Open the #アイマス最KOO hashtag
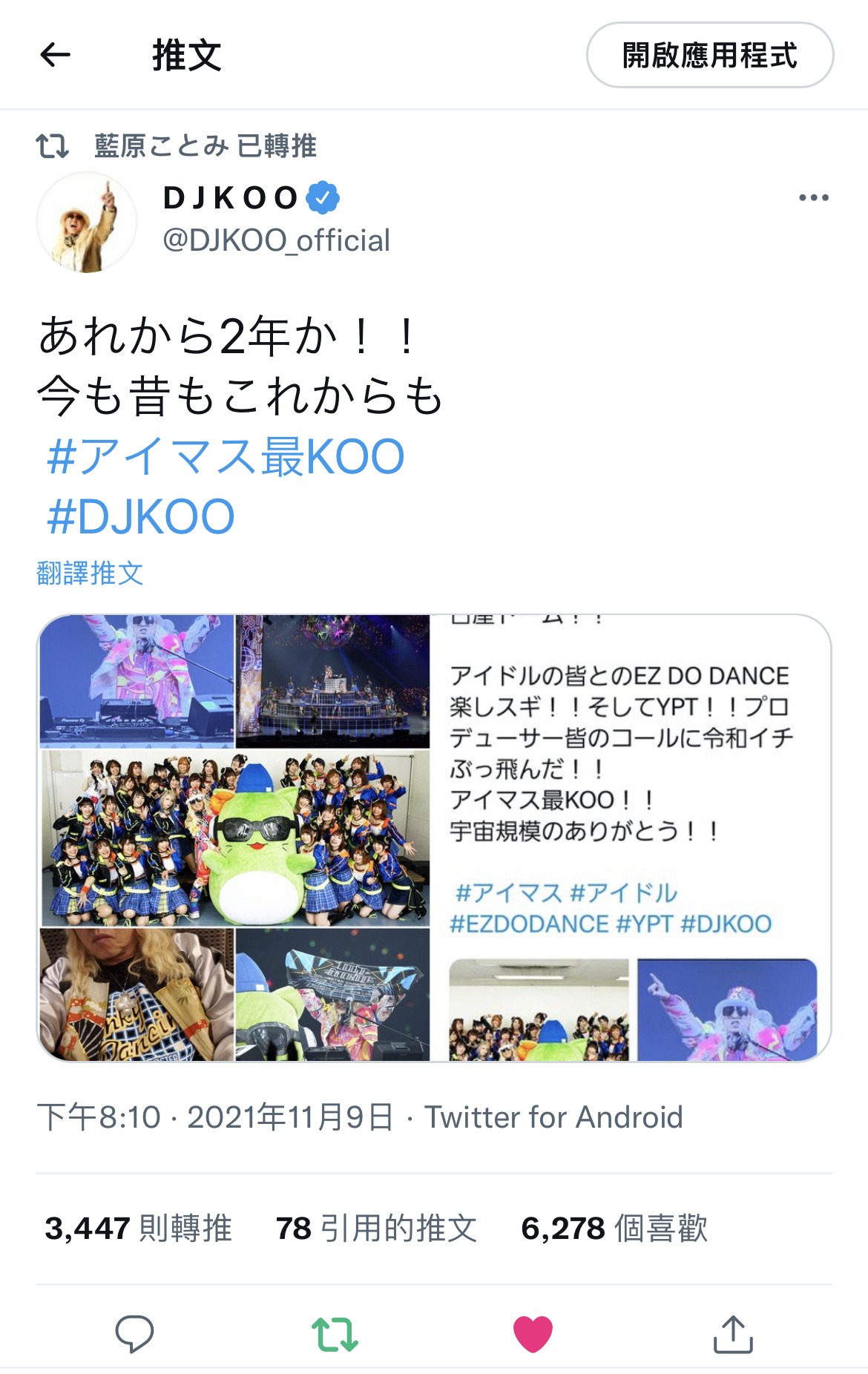 [226, 456]
